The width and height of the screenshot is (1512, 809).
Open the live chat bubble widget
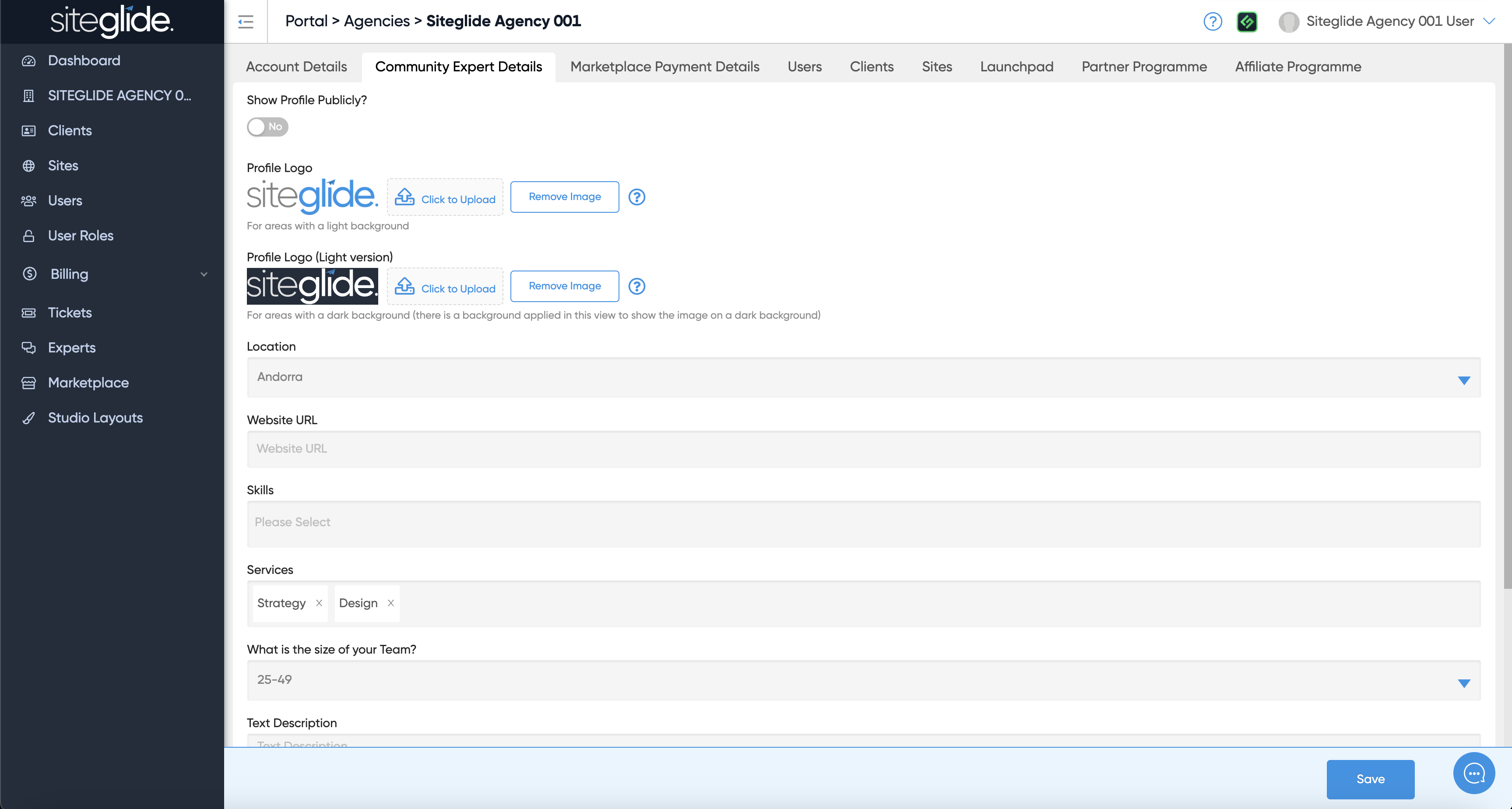point(1473,773)
